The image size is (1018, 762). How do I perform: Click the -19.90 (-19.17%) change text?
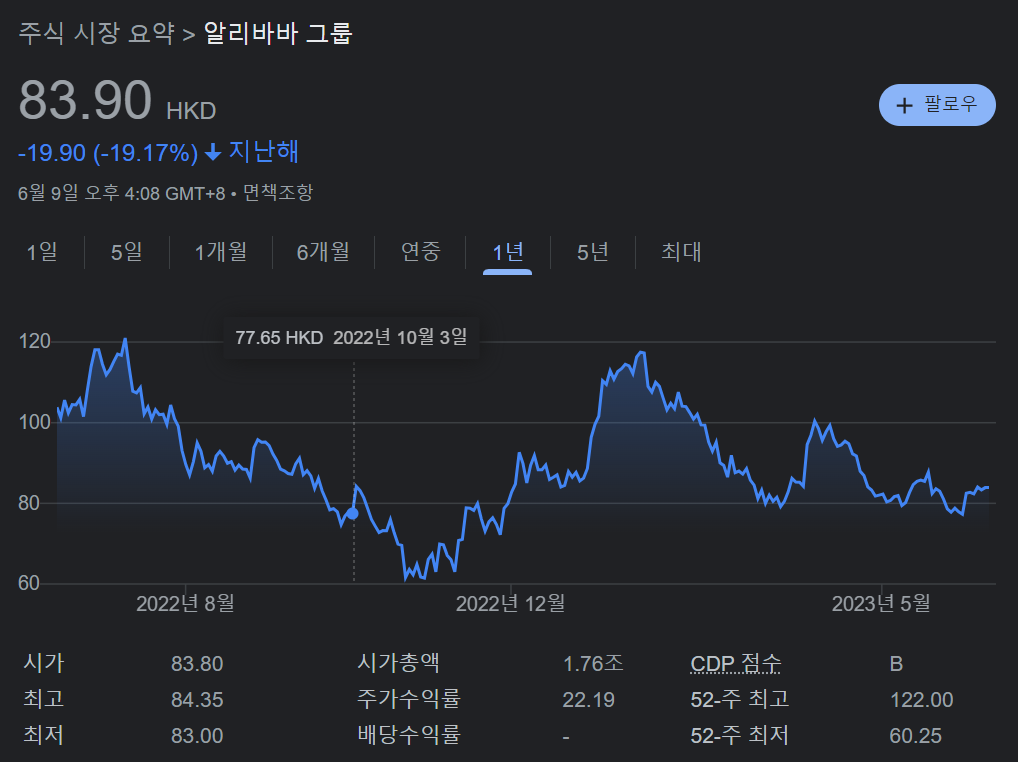pyautogui.click(x=108, y=153)
